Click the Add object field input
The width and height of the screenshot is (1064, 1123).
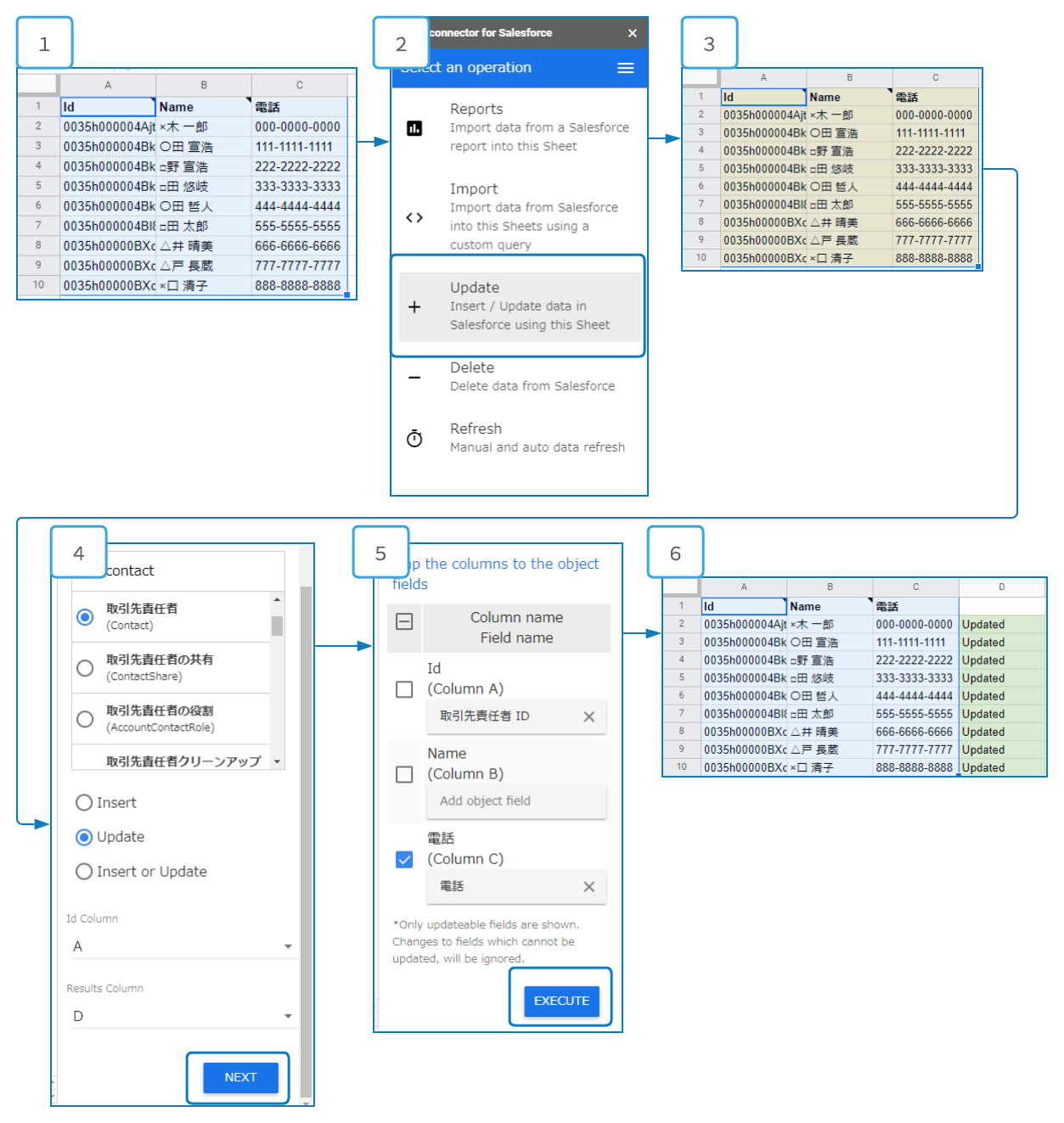[x=516, y=801]
